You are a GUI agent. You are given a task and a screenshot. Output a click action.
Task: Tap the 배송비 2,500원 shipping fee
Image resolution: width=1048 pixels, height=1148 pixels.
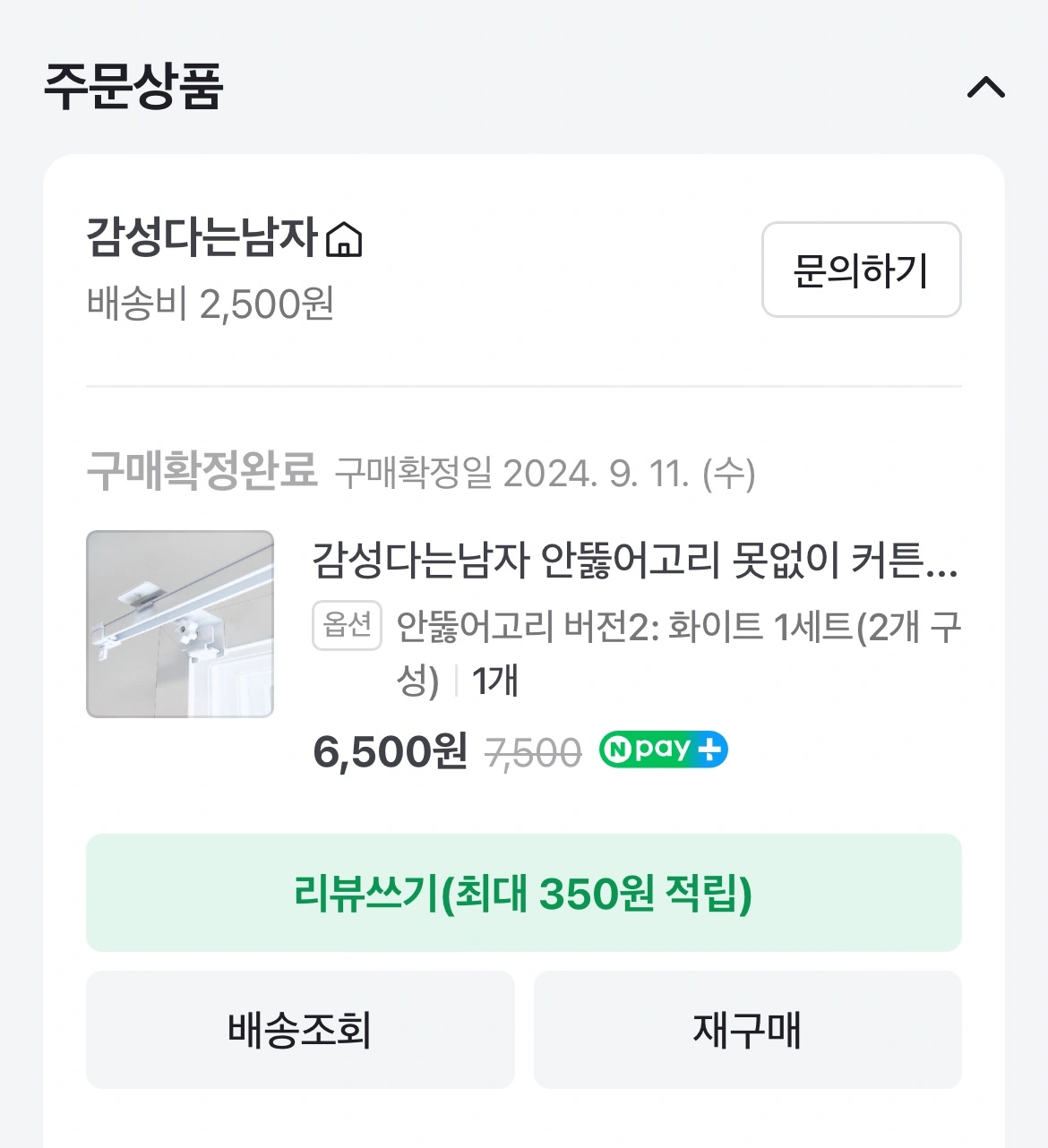point(210,304)
